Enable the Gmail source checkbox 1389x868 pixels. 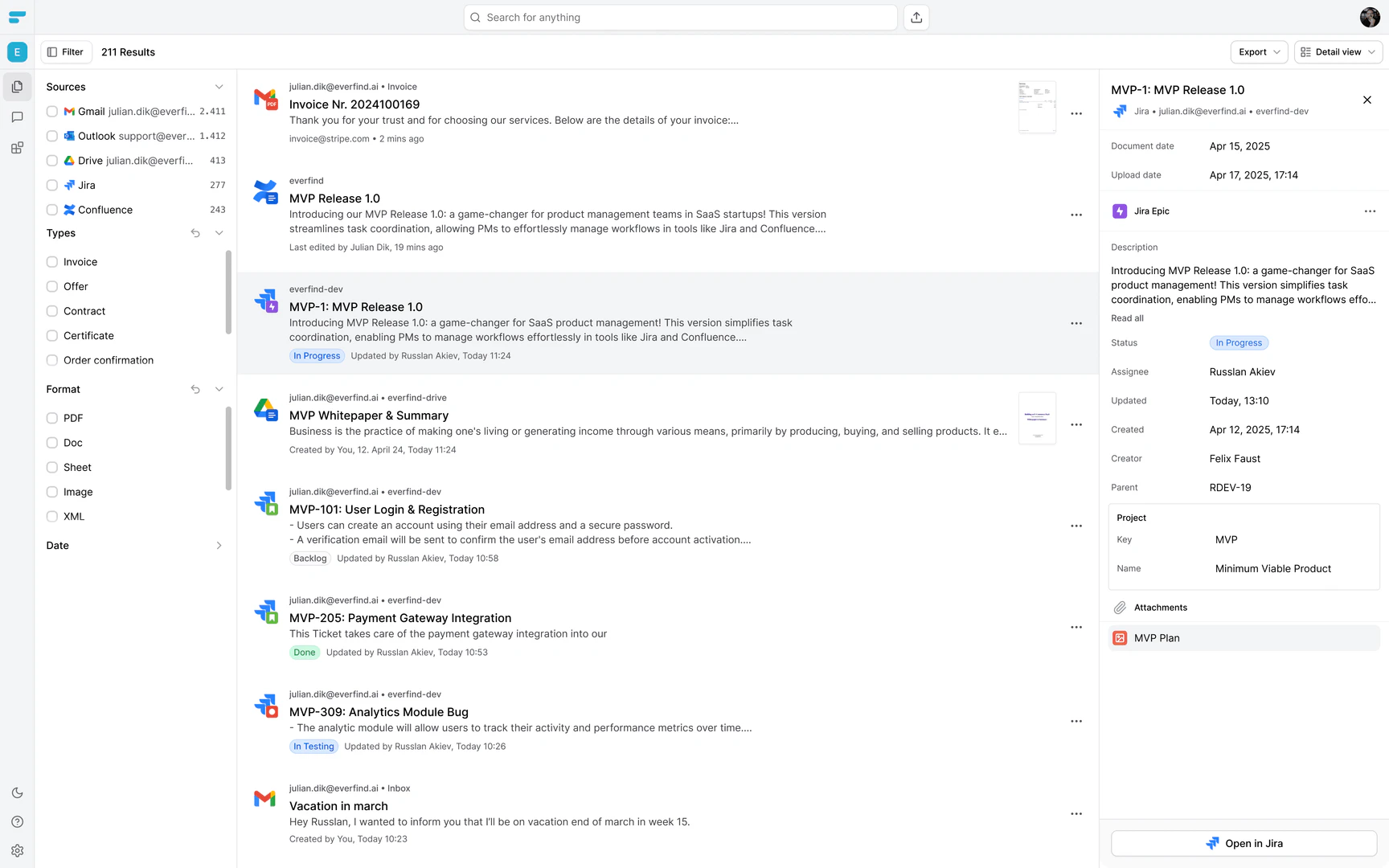[52, 111]
